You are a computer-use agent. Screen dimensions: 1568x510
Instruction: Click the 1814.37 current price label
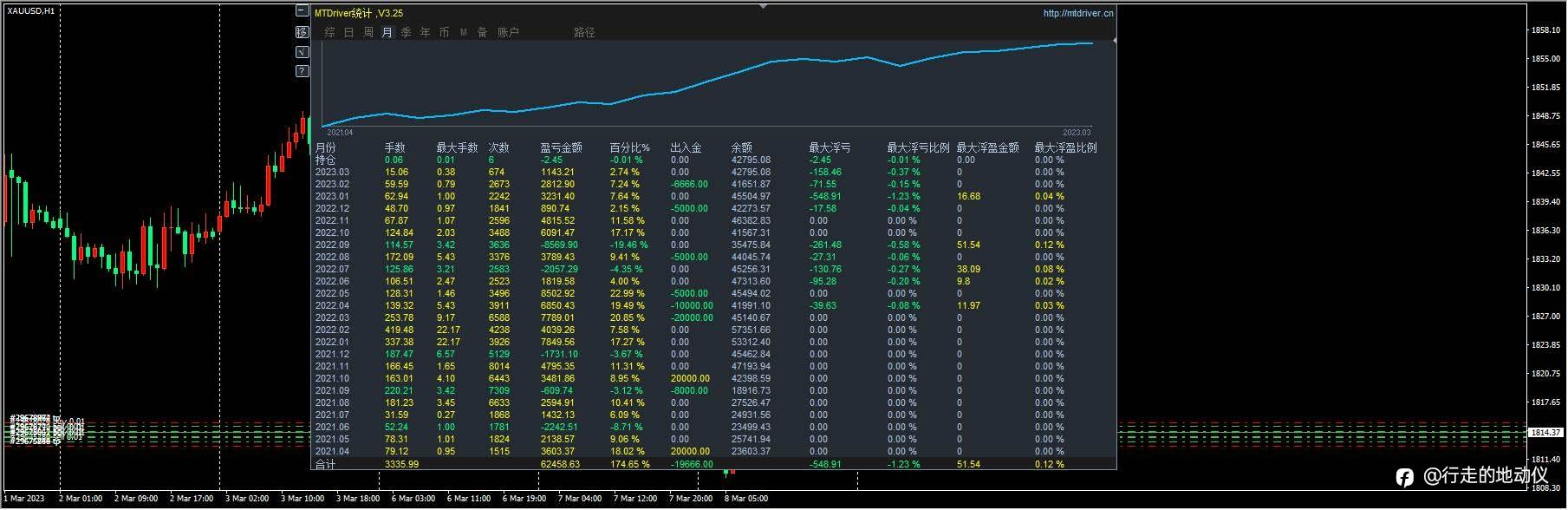(x=1545, y=432)
